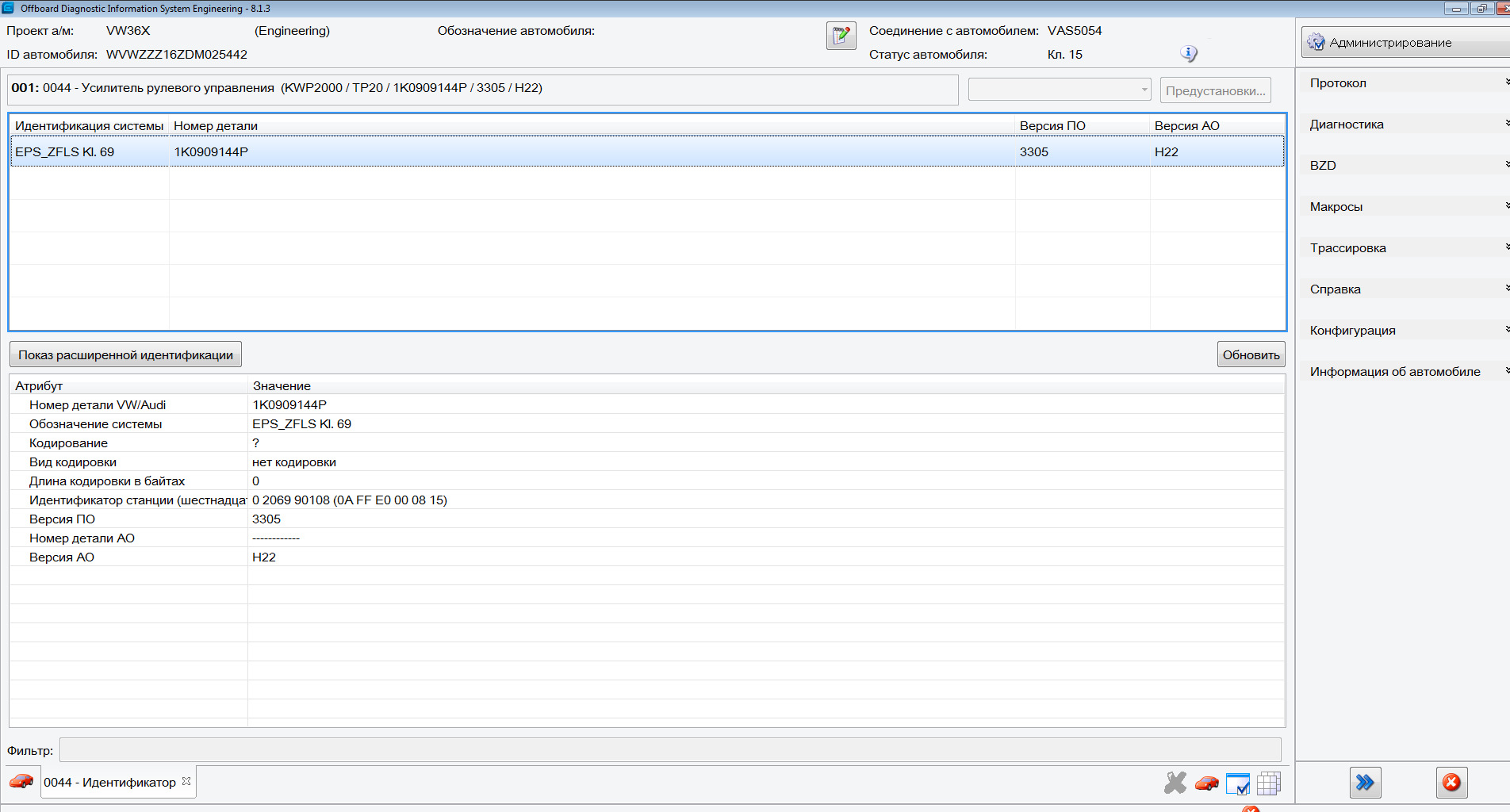Minimize the ODIS Engineering window

pos(1456,9)
